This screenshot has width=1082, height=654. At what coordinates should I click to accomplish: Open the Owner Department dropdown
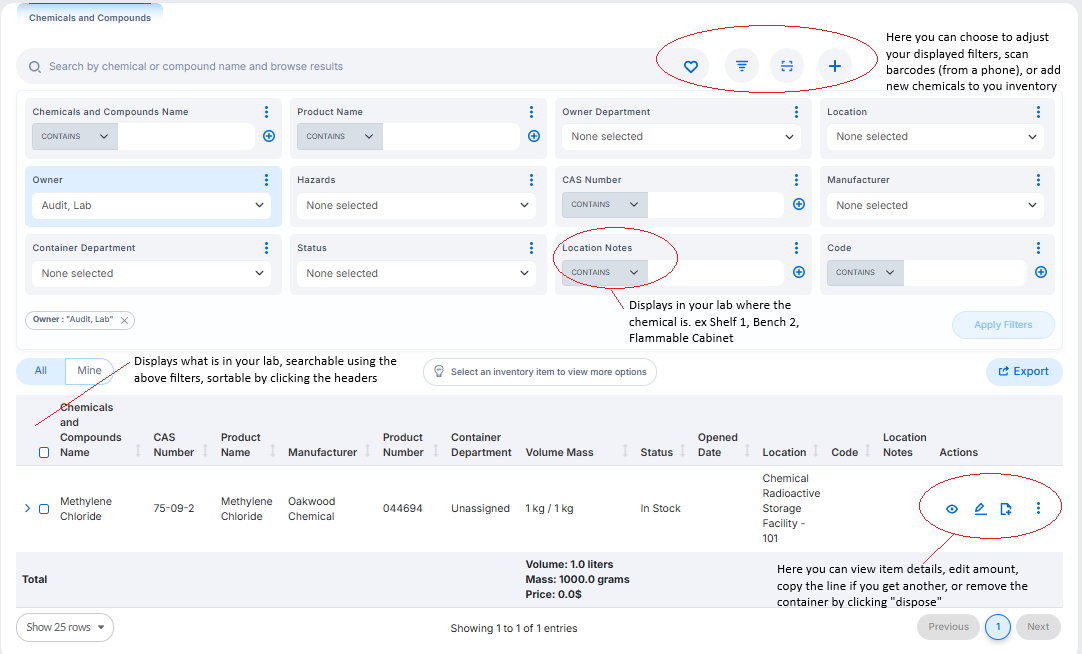point(681,135)
